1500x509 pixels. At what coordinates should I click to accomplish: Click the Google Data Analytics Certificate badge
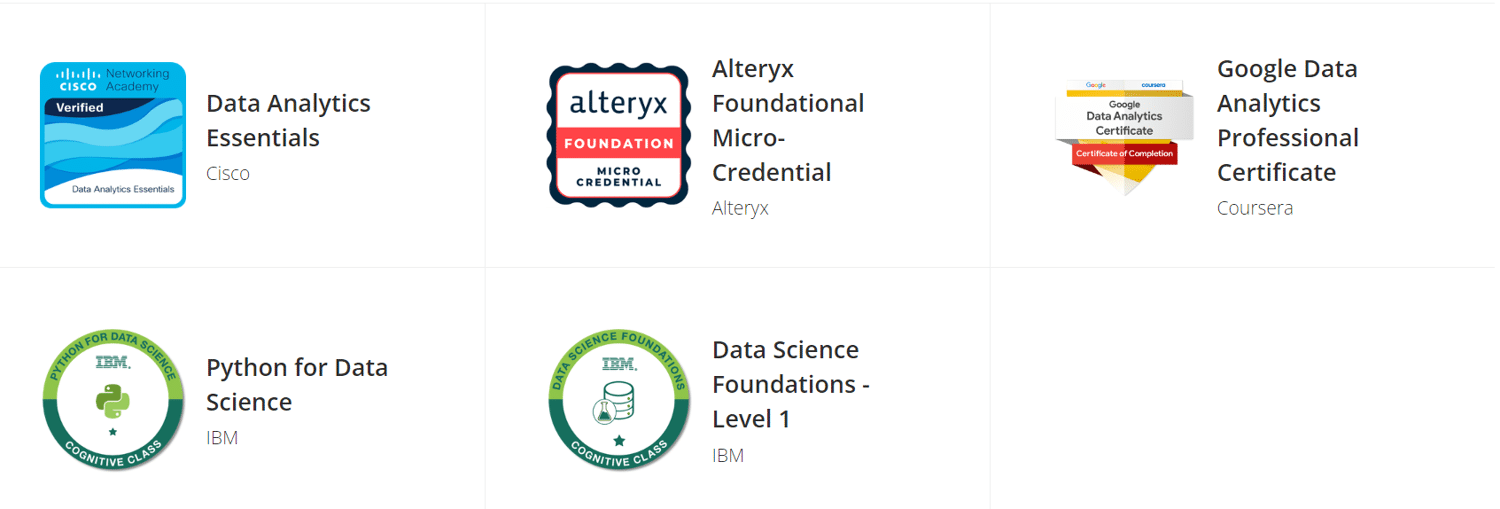click(x=1124, y=135)
